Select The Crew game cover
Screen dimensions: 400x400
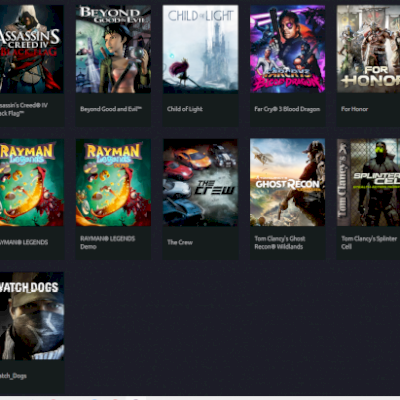(200, 183)
